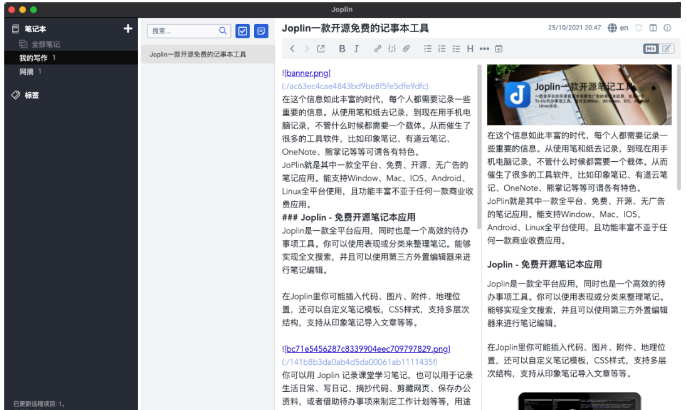Insert date time icon
The height and width of the screenshot is (410, 686).
click(x=499, y=49)
